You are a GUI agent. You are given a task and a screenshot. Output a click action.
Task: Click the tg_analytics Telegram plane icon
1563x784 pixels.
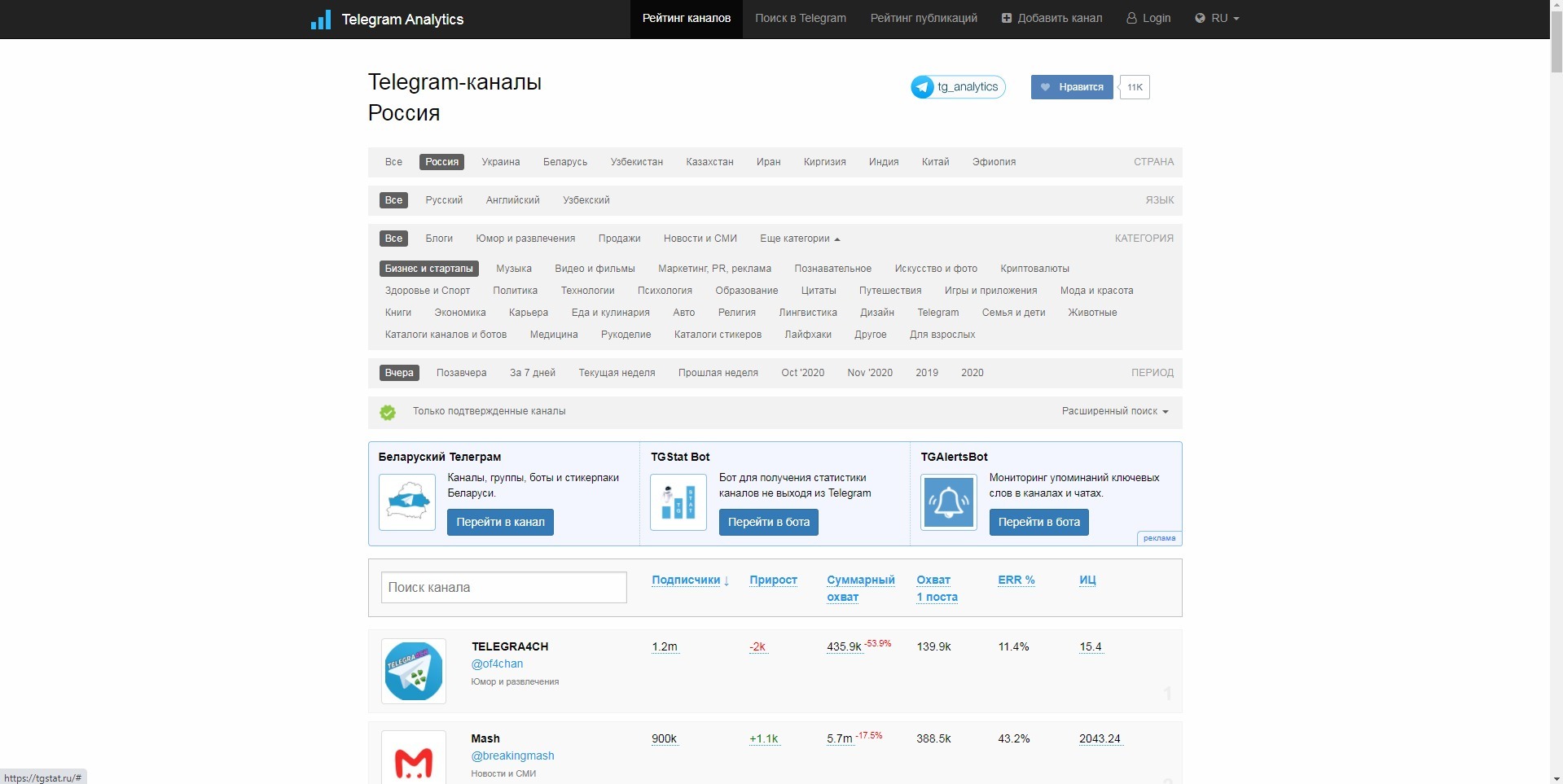coord(923,87)
